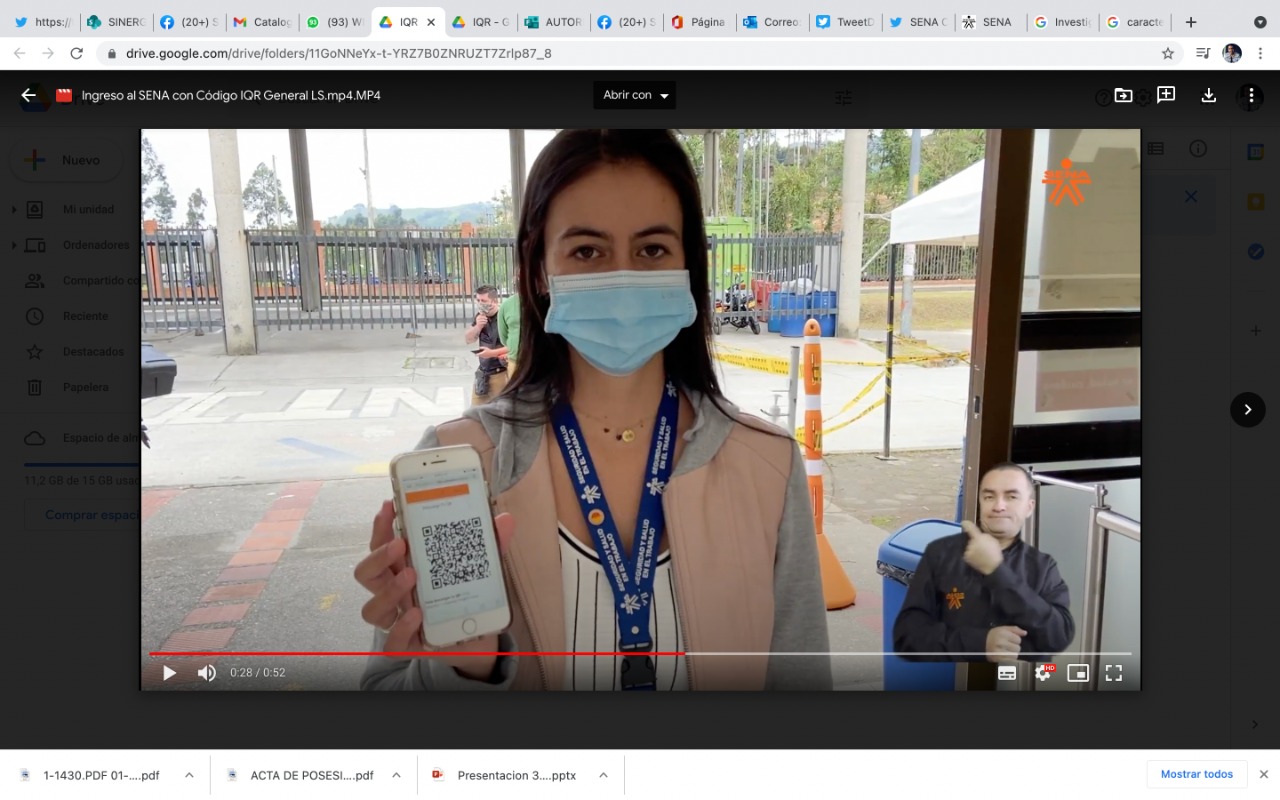Mute the video volume
Screen dimensions: 1280x800
(x=207, y=673)
